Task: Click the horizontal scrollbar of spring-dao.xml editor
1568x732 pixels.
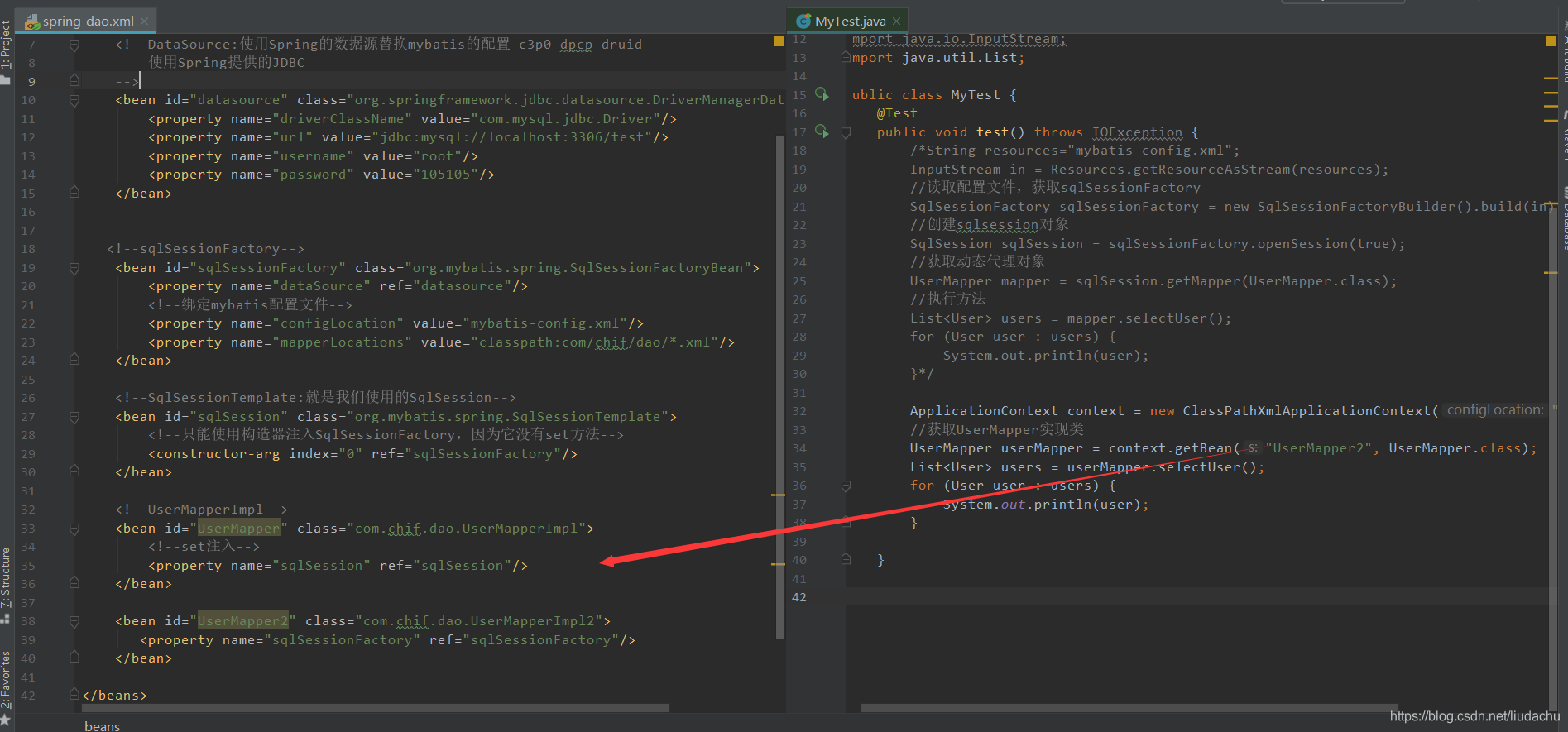Action: (x=374, y=708)
